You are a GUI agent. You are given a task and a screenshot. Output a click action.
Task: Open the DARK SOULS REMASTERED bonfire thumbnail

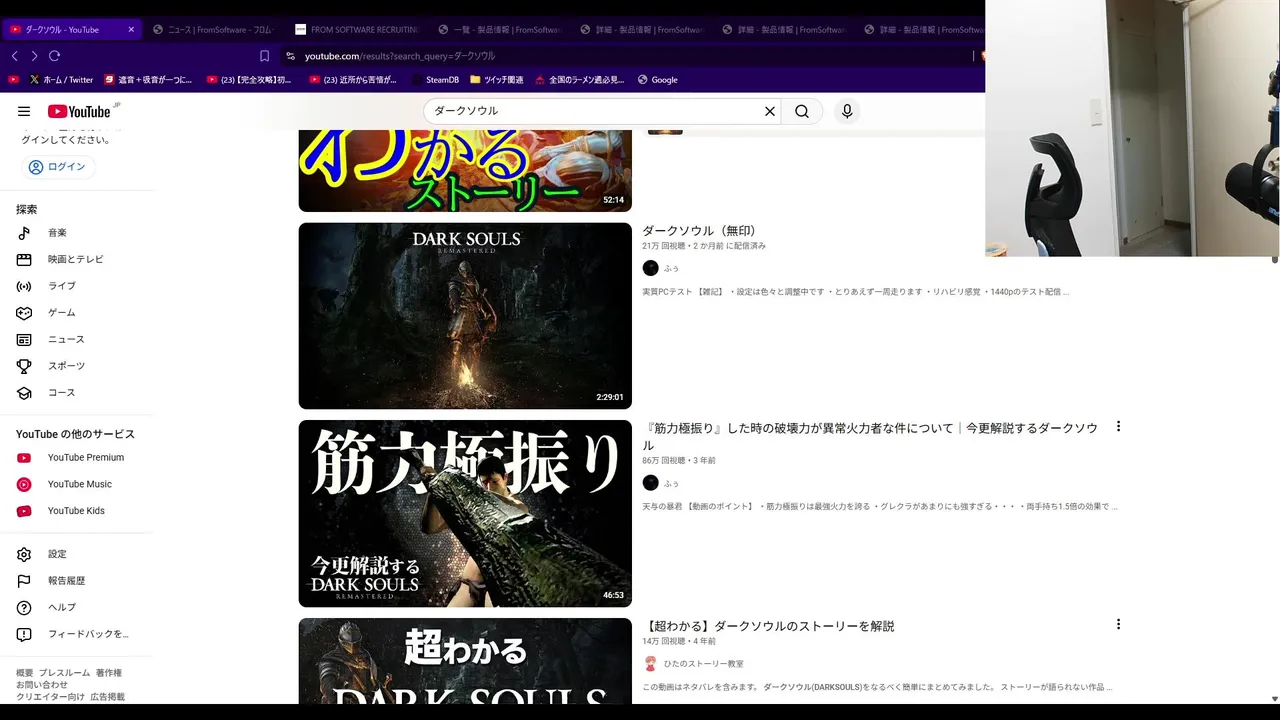[465, 316]
